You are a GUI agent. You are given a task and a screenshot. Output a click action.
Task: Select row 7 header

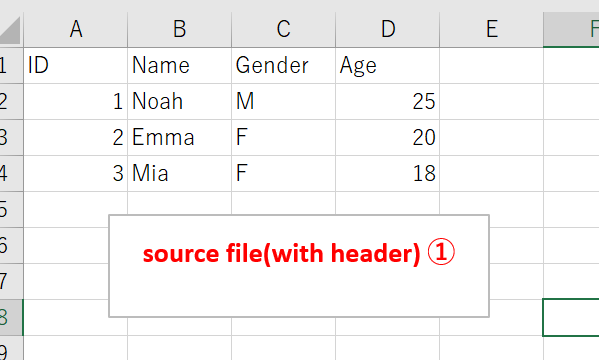(x=11, y=281)
